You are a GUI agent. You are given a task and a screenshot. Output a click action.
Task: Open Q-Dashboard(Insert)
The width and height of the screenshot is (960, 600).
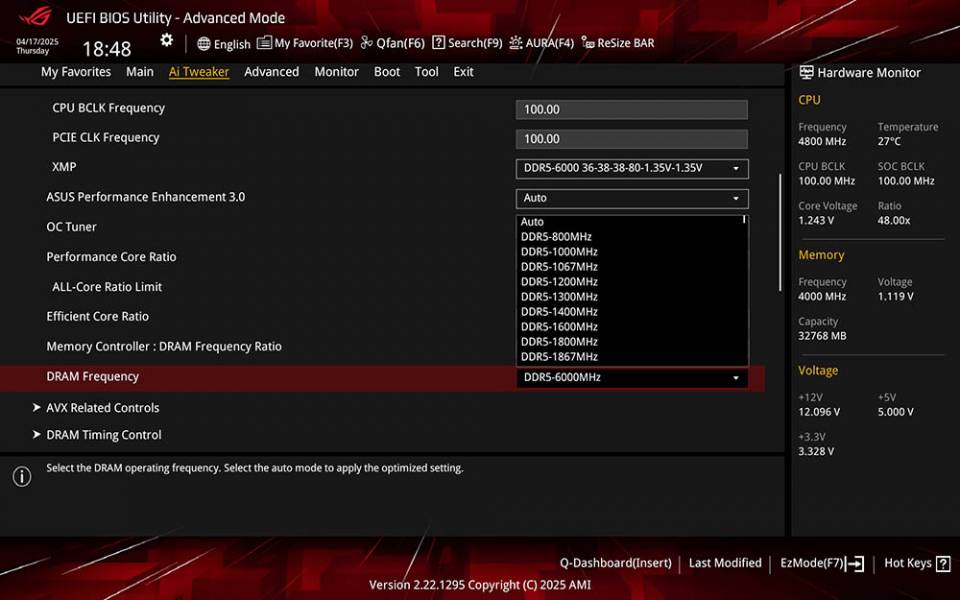(x=615, y=563)
